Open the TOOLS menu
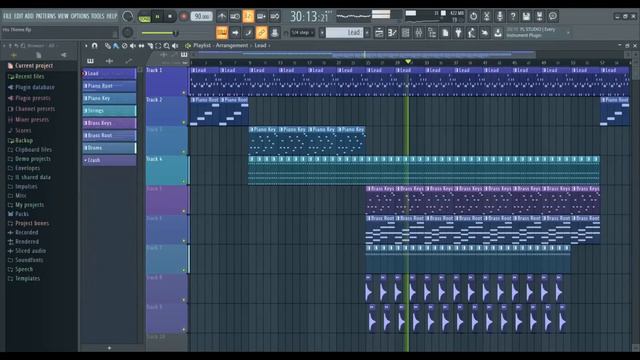This screenshot has width=640, height=360. coord(98,16)
